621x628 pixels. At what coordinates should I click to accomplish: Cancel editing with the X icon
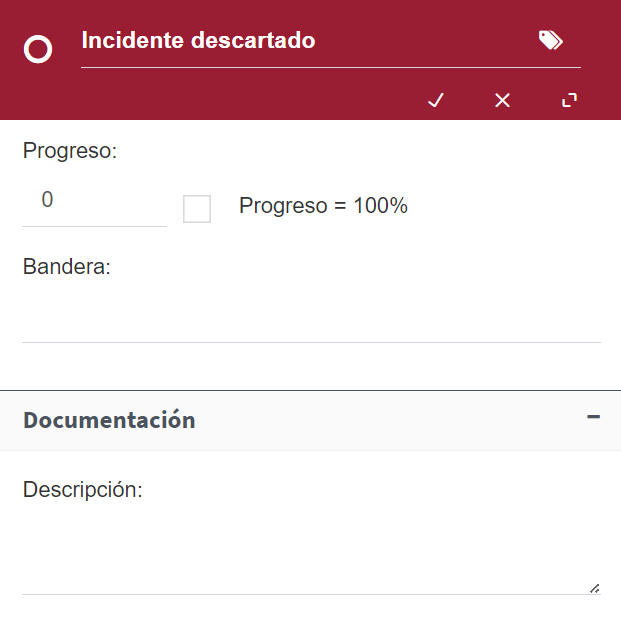tap(502, 100)
